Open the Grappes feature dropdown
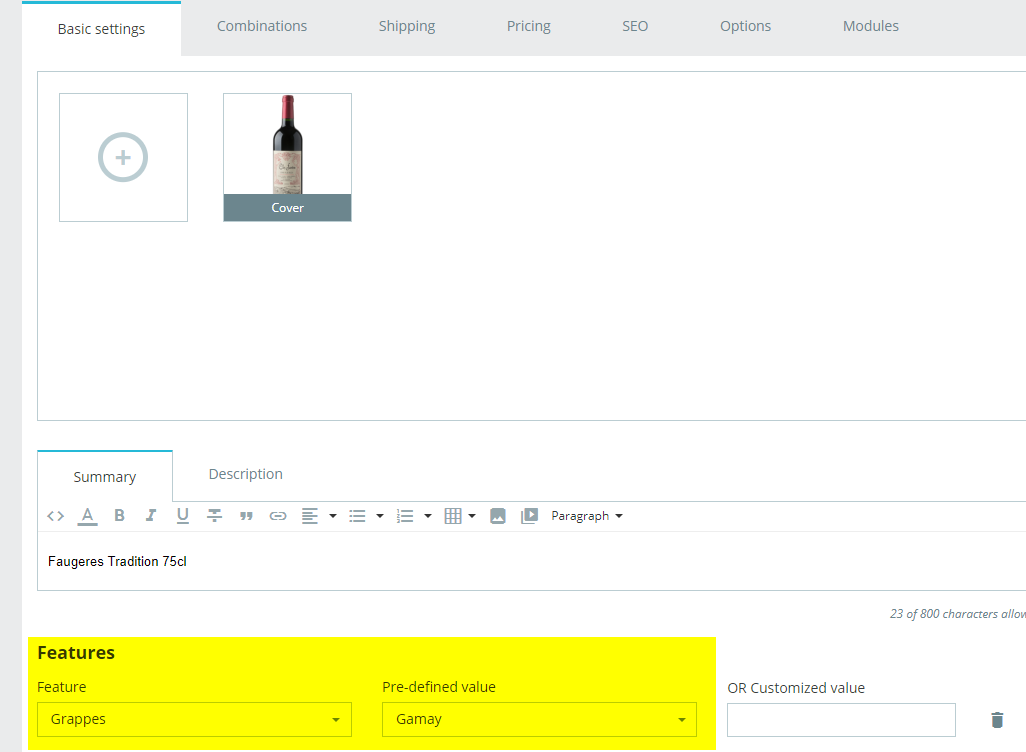Viewport: 1026px width, 752px height. (x=194, y=719)
